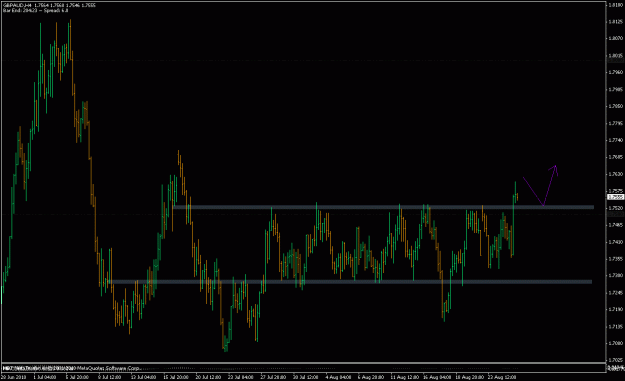
Task: Click the 11 Aug 12:00 time label
Action: tap(405, 377)
